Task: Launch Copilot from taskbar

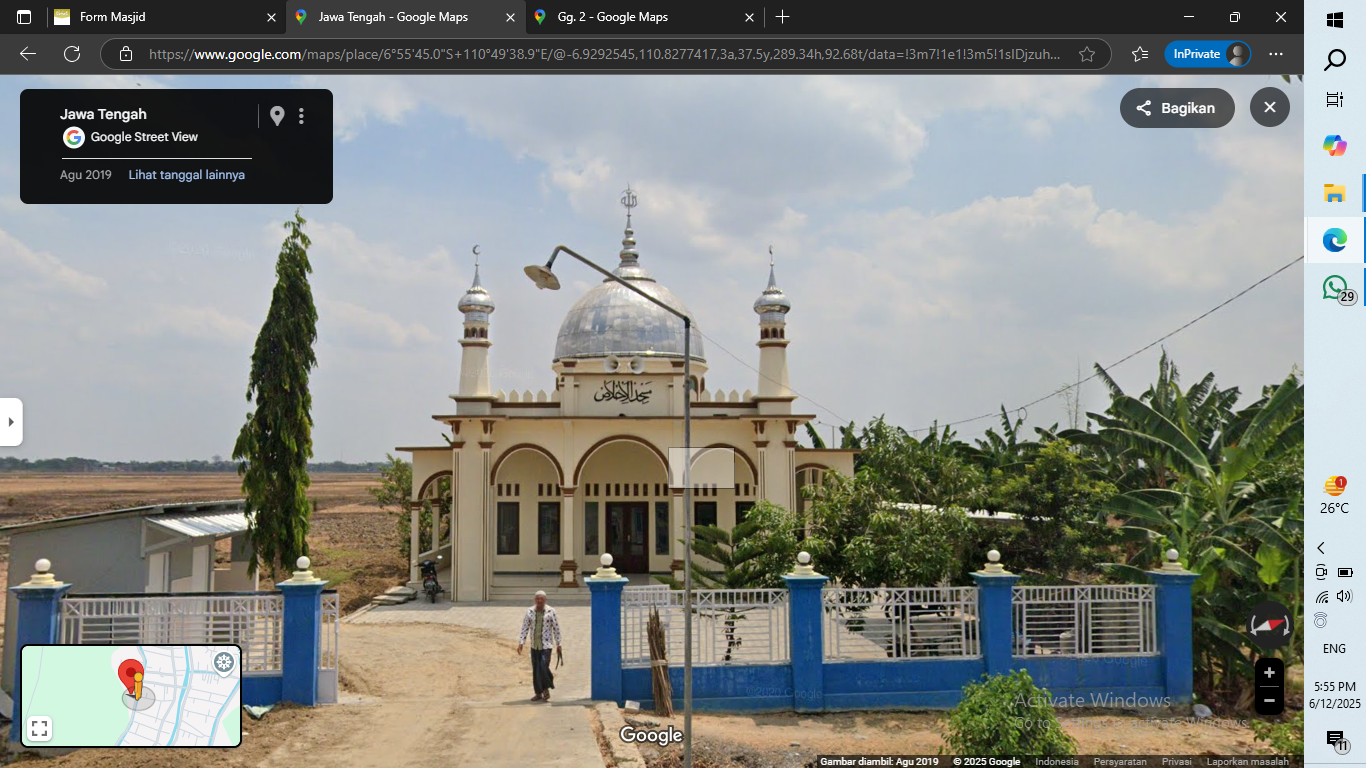Action: pyautogui.click(x=1335, y=146)
